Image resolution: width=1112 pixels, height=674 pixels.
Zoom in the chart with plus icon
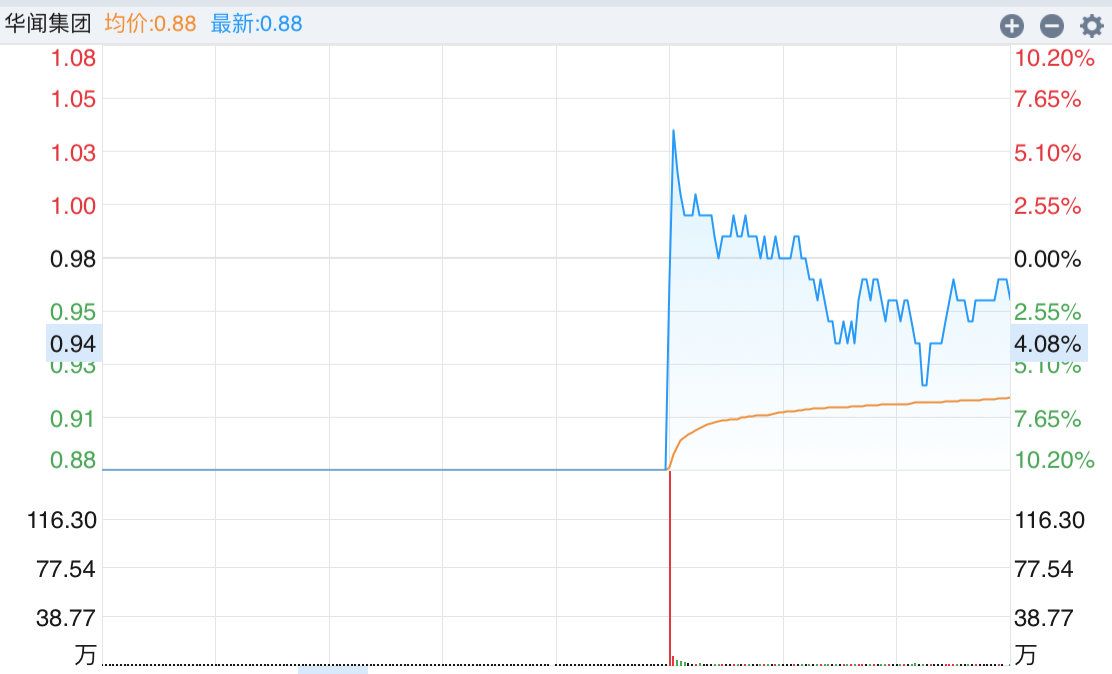pos(1012,26)
